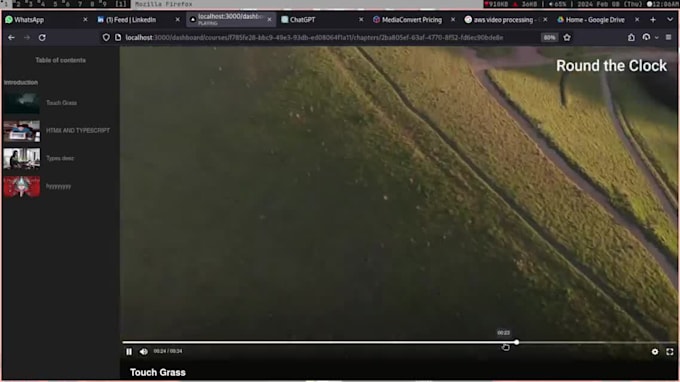Click the Table of contents heading
The width and height of the screenshot is (680, 382).
[61, 60]
